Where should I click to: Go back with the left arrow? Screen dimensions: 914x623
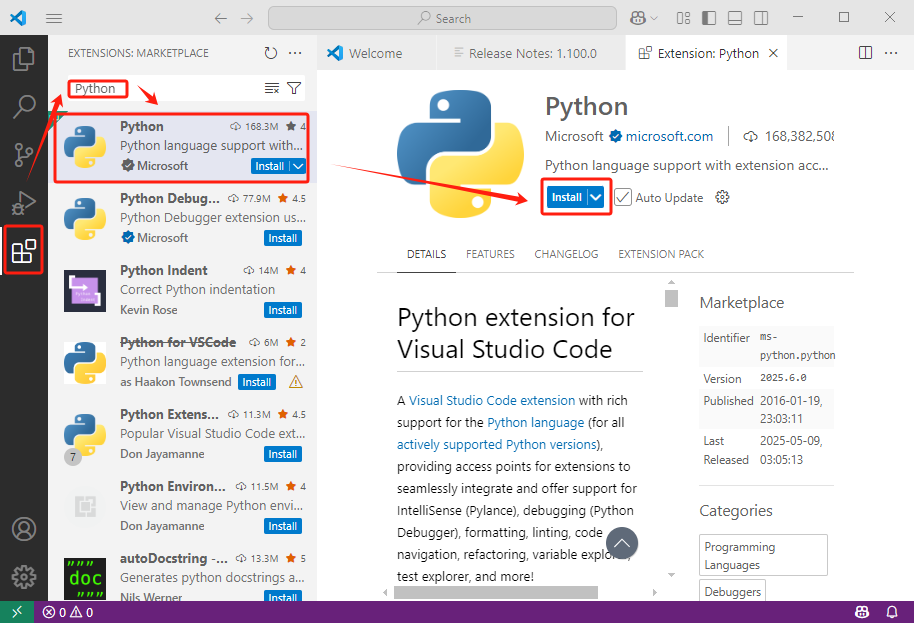pyautogui.click(x=220, y=19)
